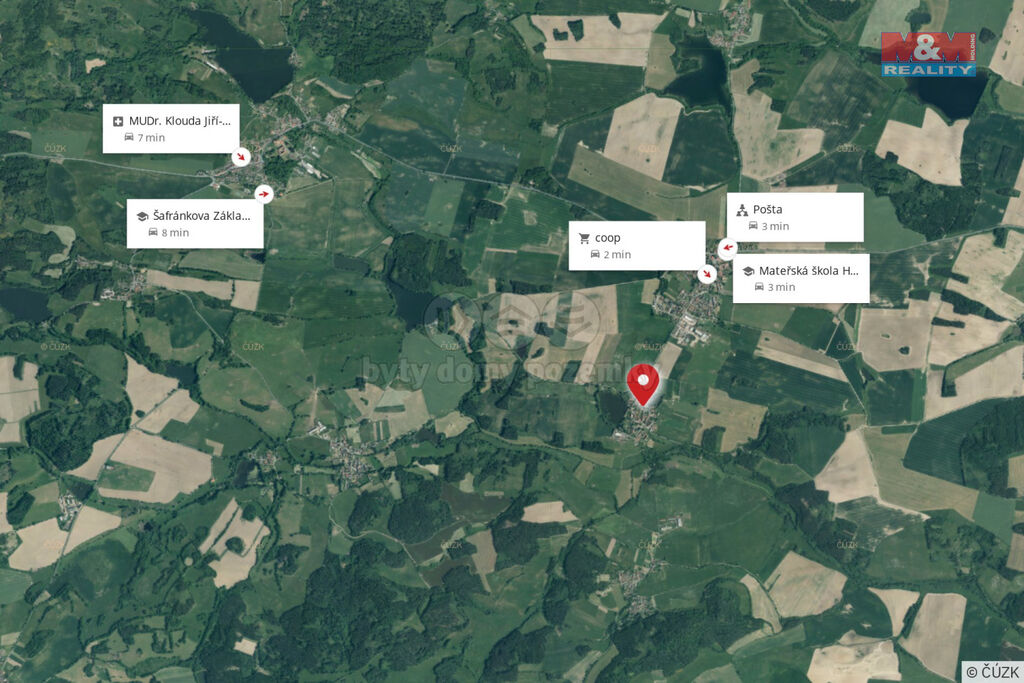The height and width of the screenshot is (683, 1024).
Task: Click the shopping cart icon beside coop
Action: (x=584, y=238)
